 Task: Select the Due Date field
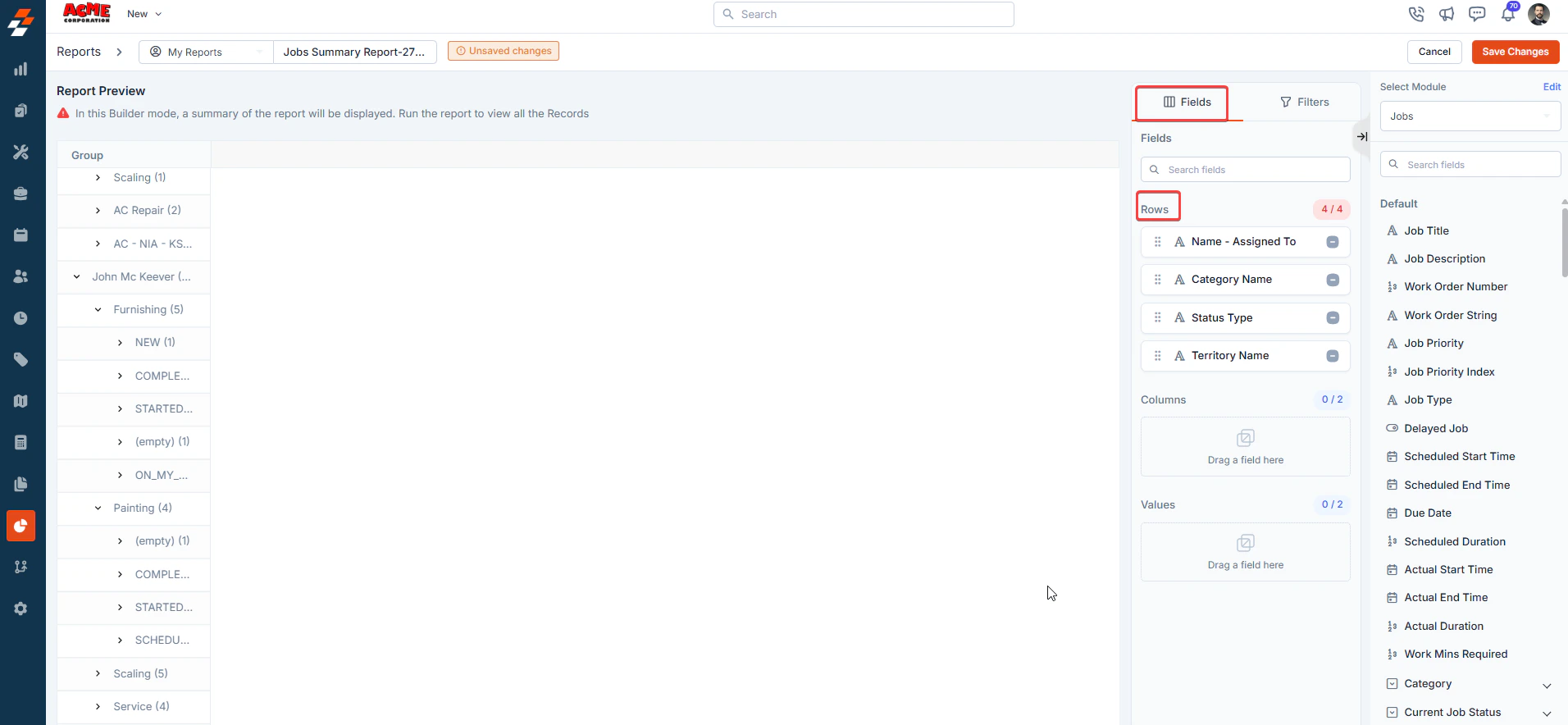click(x=1428, y=513)
